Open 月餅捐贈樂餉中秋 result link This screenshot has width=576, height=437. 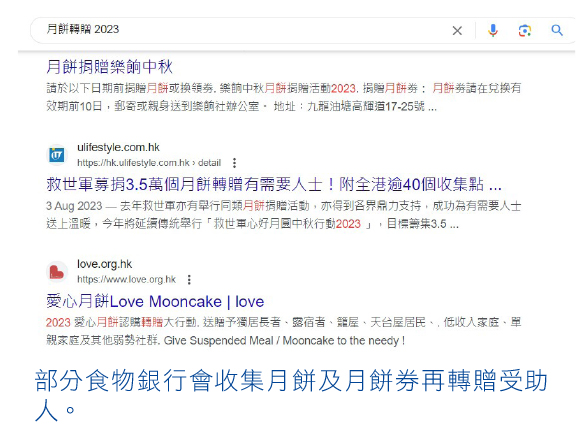(109, 66)
